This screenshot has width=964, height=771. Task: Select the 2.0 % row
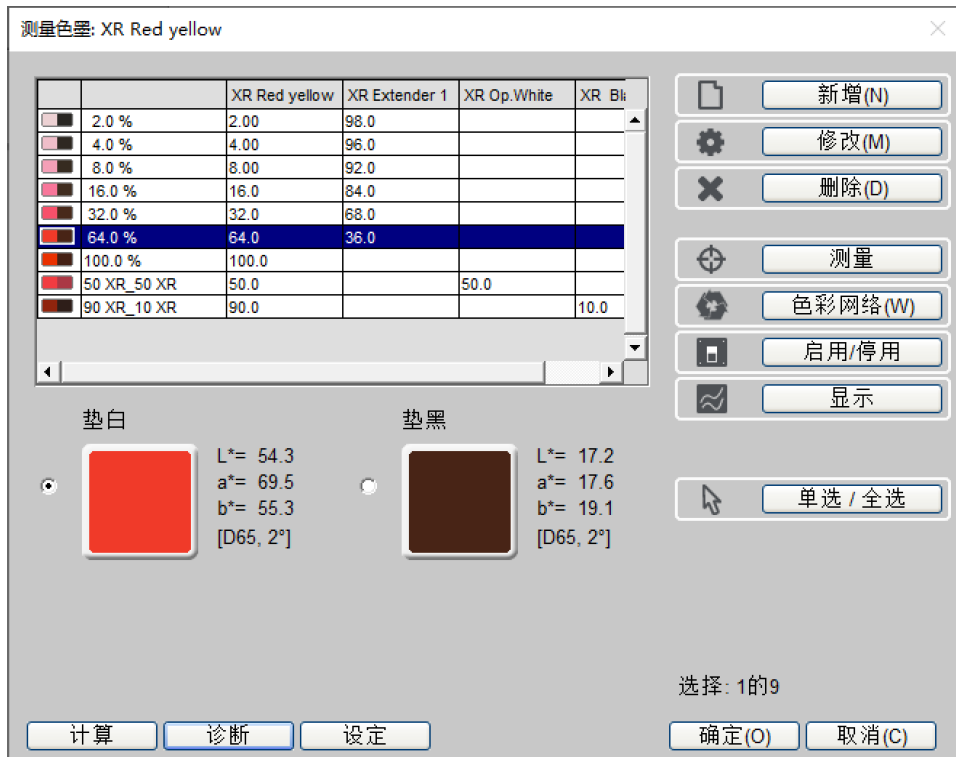coord(331,121)
